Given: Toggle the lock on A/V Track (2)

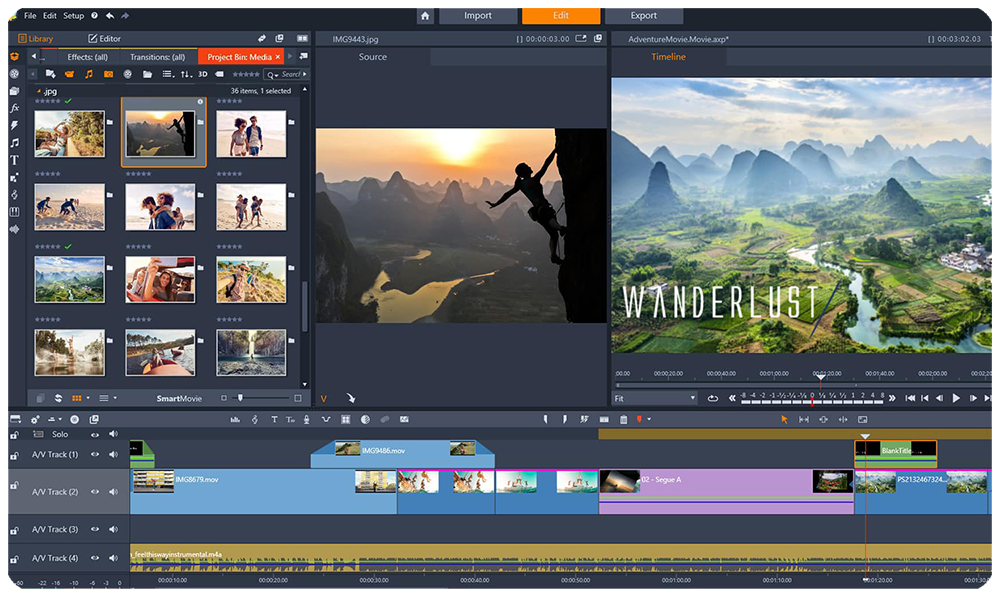Looking at the screenshot, I should (14, 486).
